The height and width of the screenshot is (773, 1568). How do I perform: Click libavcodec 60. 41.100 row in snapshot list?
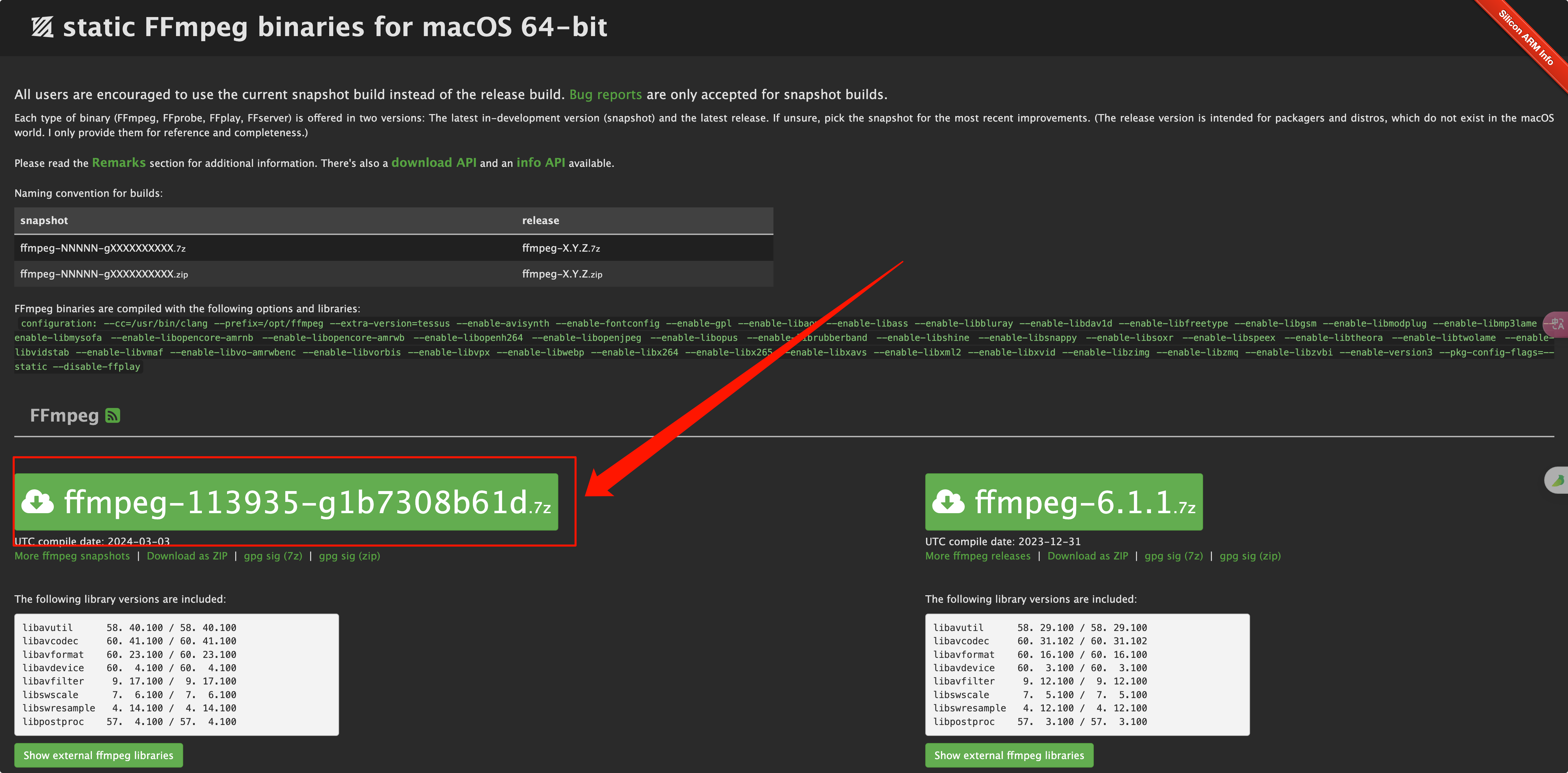129,641
